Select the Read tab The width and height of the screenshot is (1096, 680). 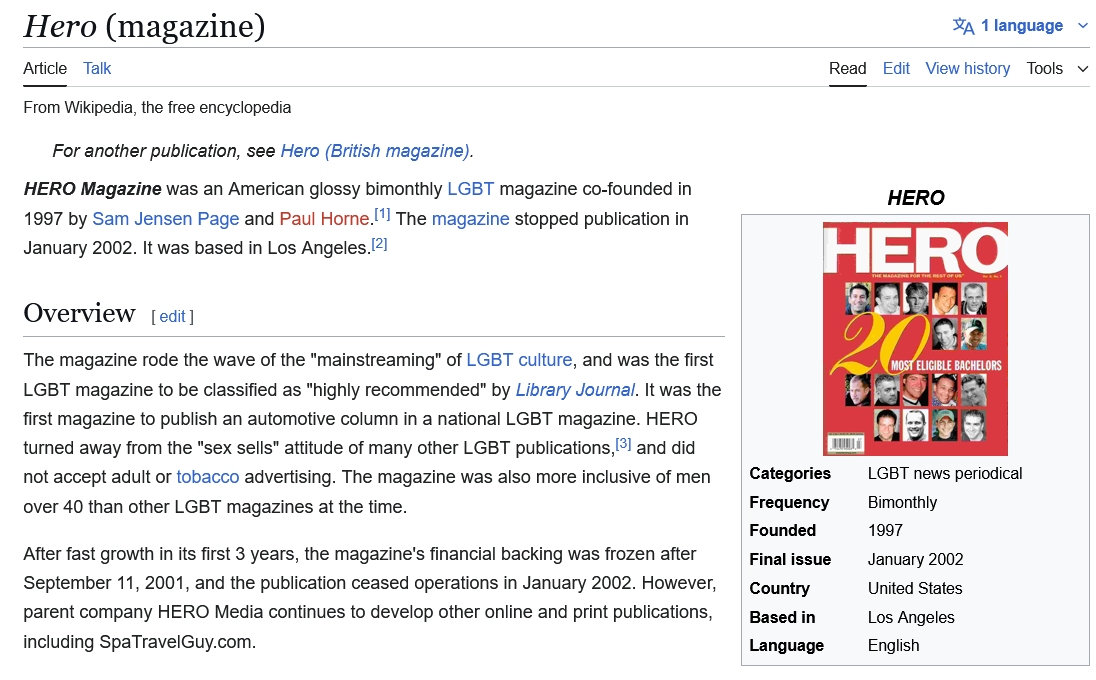coord(847,68)
